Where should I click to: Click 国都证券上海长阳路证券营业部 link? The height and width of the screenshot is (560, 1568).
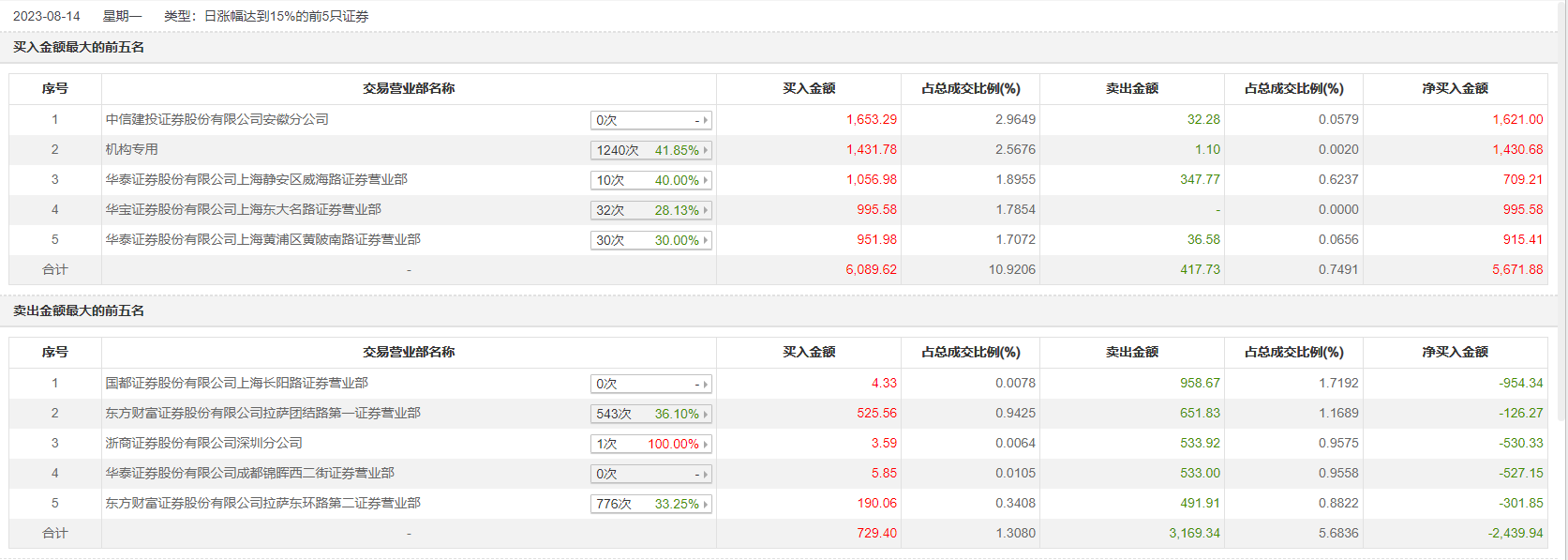click(x=237, y=383)
